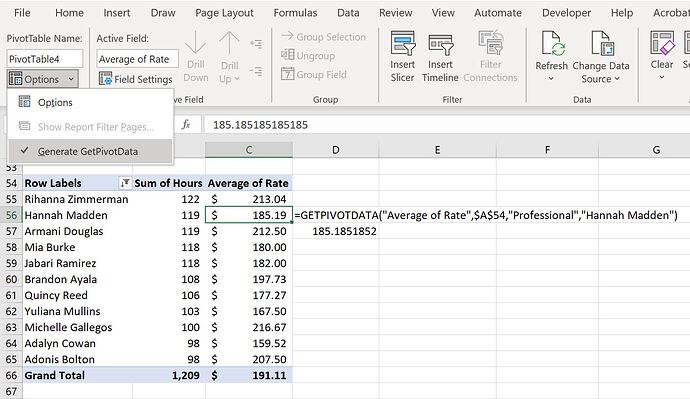Click the Grand Total average 191.11 cell
The image size is (690, 399).
coord(249,375)
